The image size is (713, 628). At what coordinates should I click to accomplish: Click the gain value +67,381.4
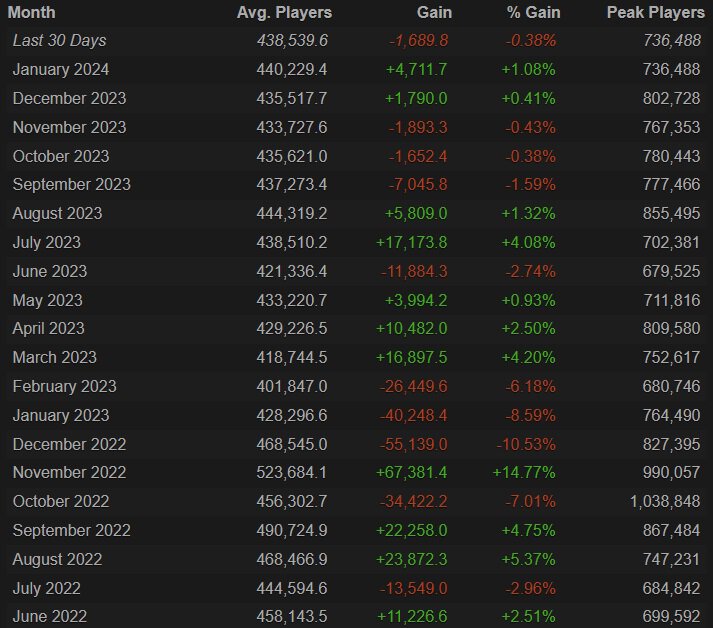(x=412, y=472)
